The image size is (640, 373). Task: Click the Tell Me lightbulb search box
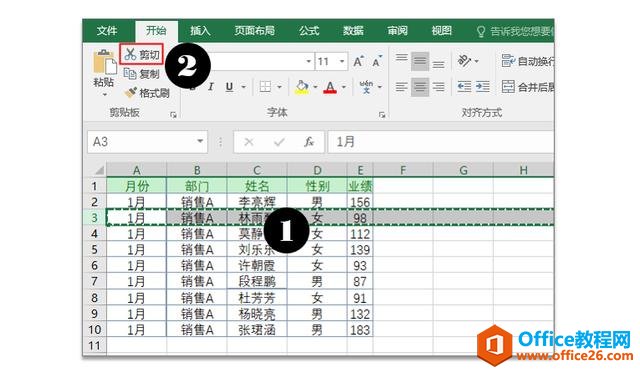pyautogui.click(x=516, y=31)
